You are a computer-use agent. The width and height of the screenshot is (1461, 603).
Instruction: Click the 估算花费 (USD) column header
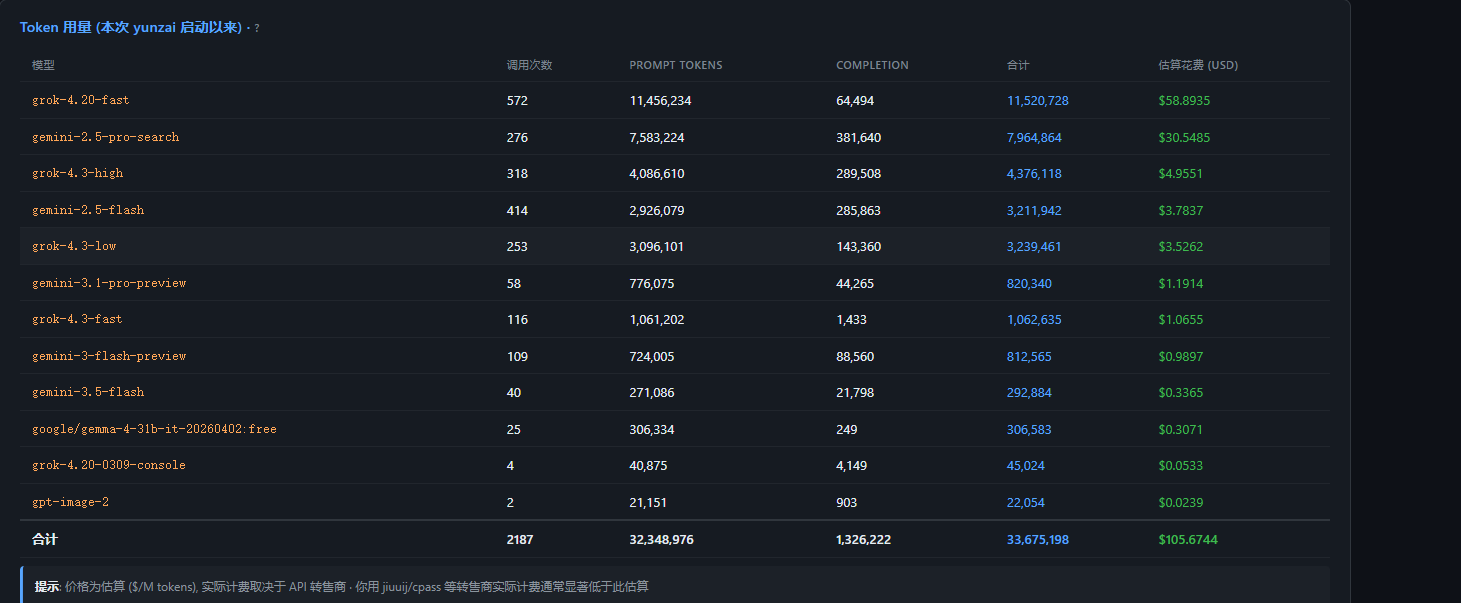(x=1198, y=65)
